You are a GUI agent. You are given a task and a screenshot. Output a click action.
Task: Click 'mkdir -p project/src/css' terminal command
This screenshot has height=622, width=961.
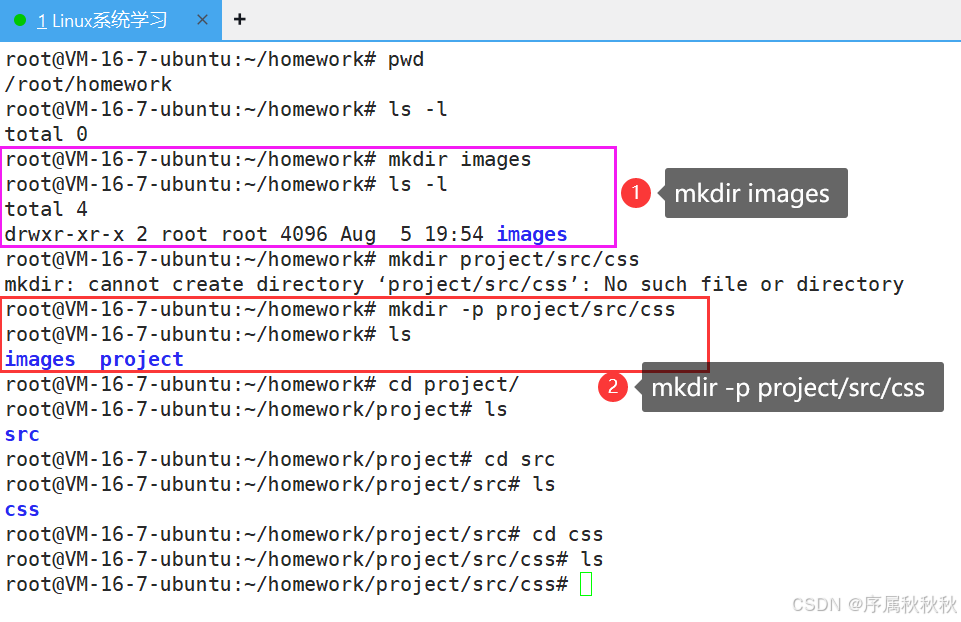coord(531,309)
